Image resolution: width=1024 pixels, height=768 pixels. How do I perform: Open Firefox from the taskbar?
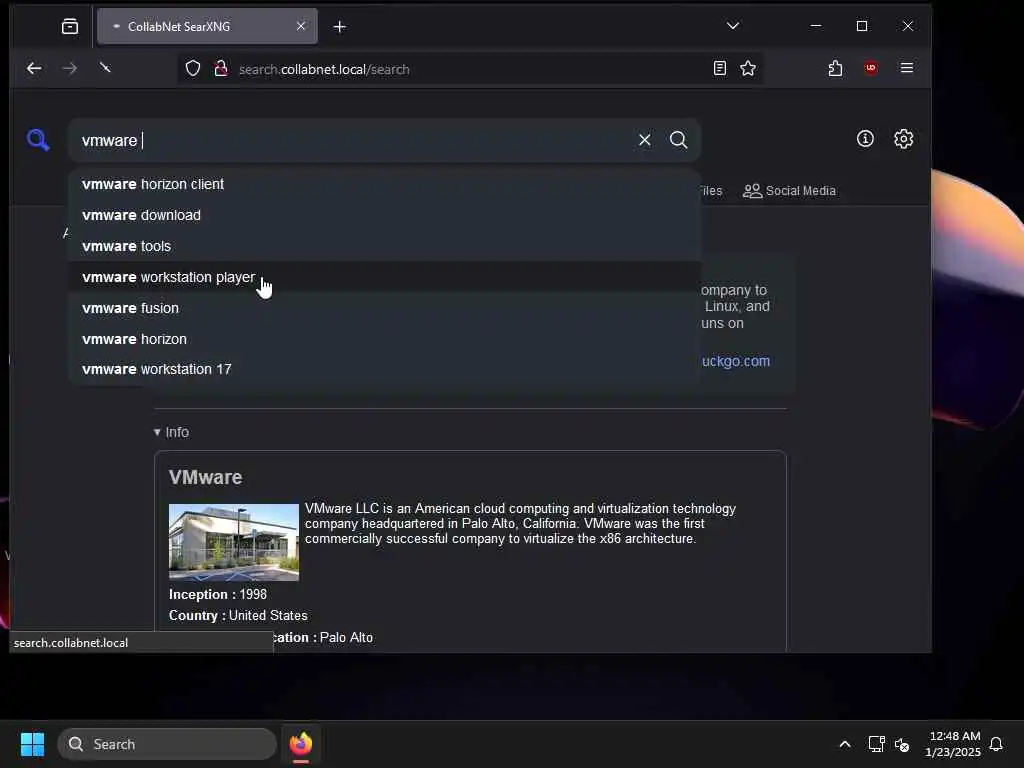coord(300,744)
